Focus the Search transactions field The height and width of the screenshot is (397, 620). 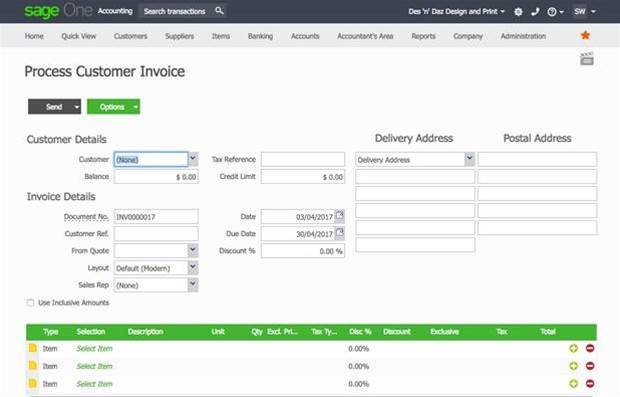tap(174, 11)
